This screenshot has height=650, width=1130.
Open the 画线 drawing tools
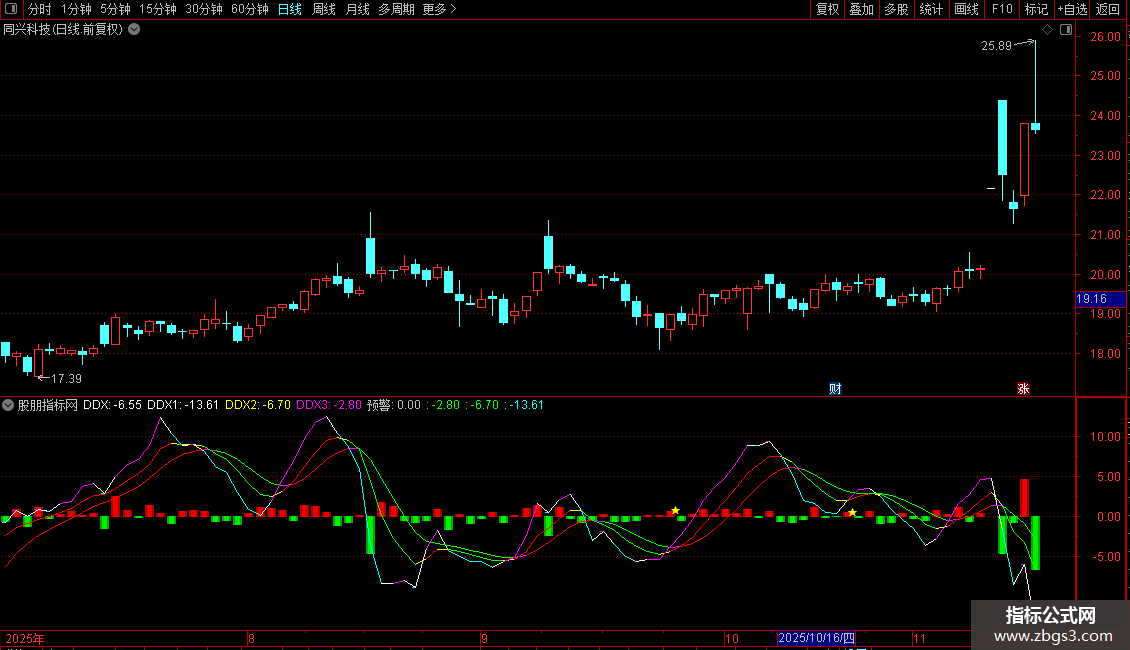(x=966, y=9)
